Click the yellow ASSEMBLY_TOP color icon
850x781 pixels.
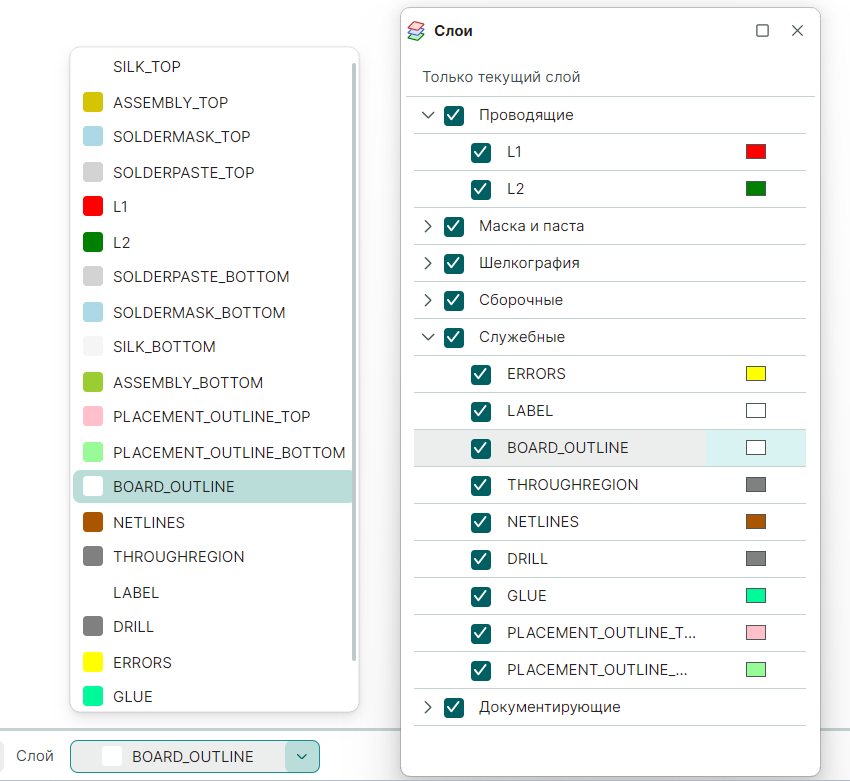tap(91, 101)
